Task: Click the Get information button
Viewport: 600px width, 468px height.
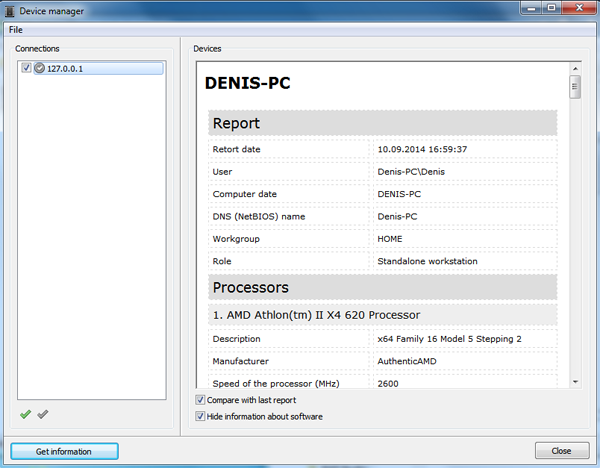Action: [64, 451]
